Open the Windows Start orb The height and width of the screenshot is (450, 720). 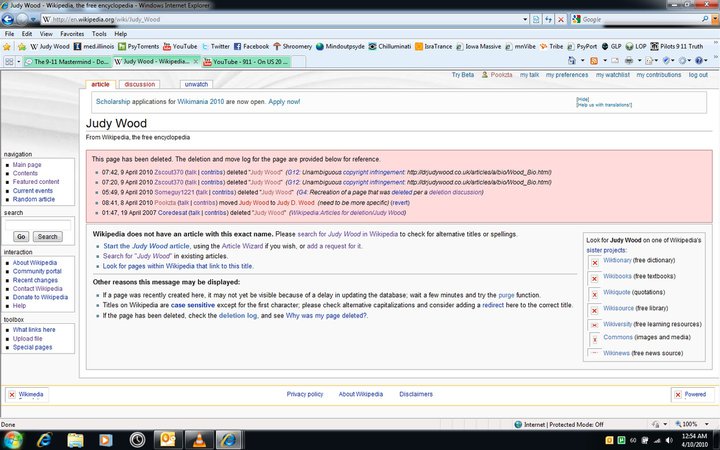click(x=13, y=440)
